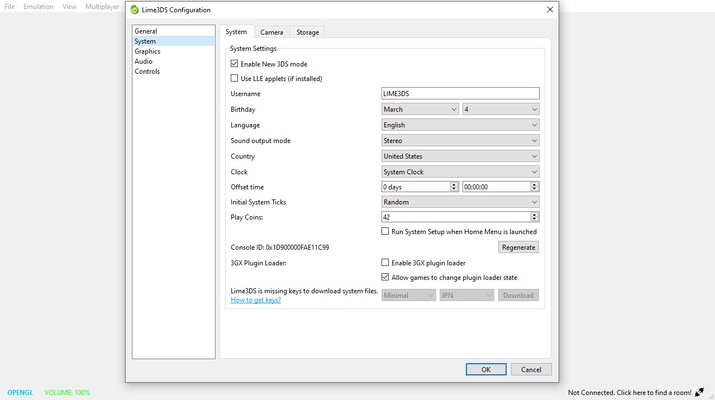The height and width of the screenshot is (400, 715).
Task: Click the Cancel button
Action: coord(531,369)
